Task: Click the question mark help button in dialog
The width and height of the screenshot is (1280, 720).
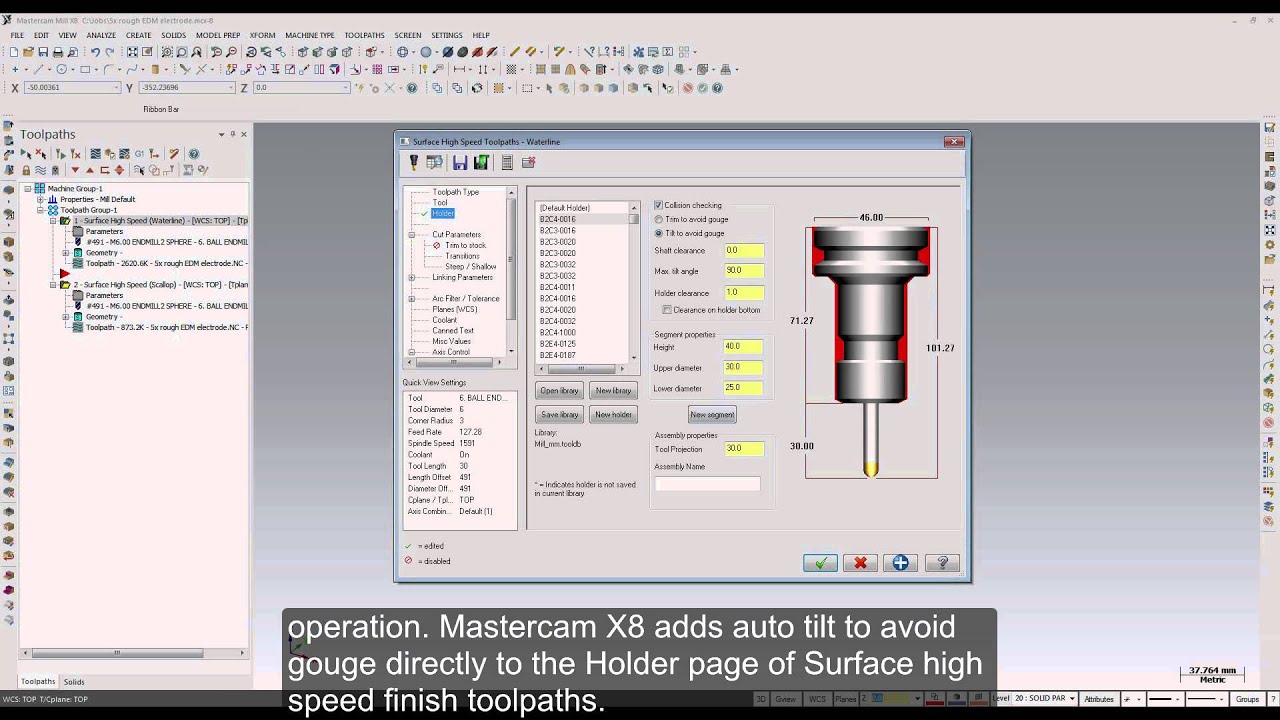Action: (942, 563)
